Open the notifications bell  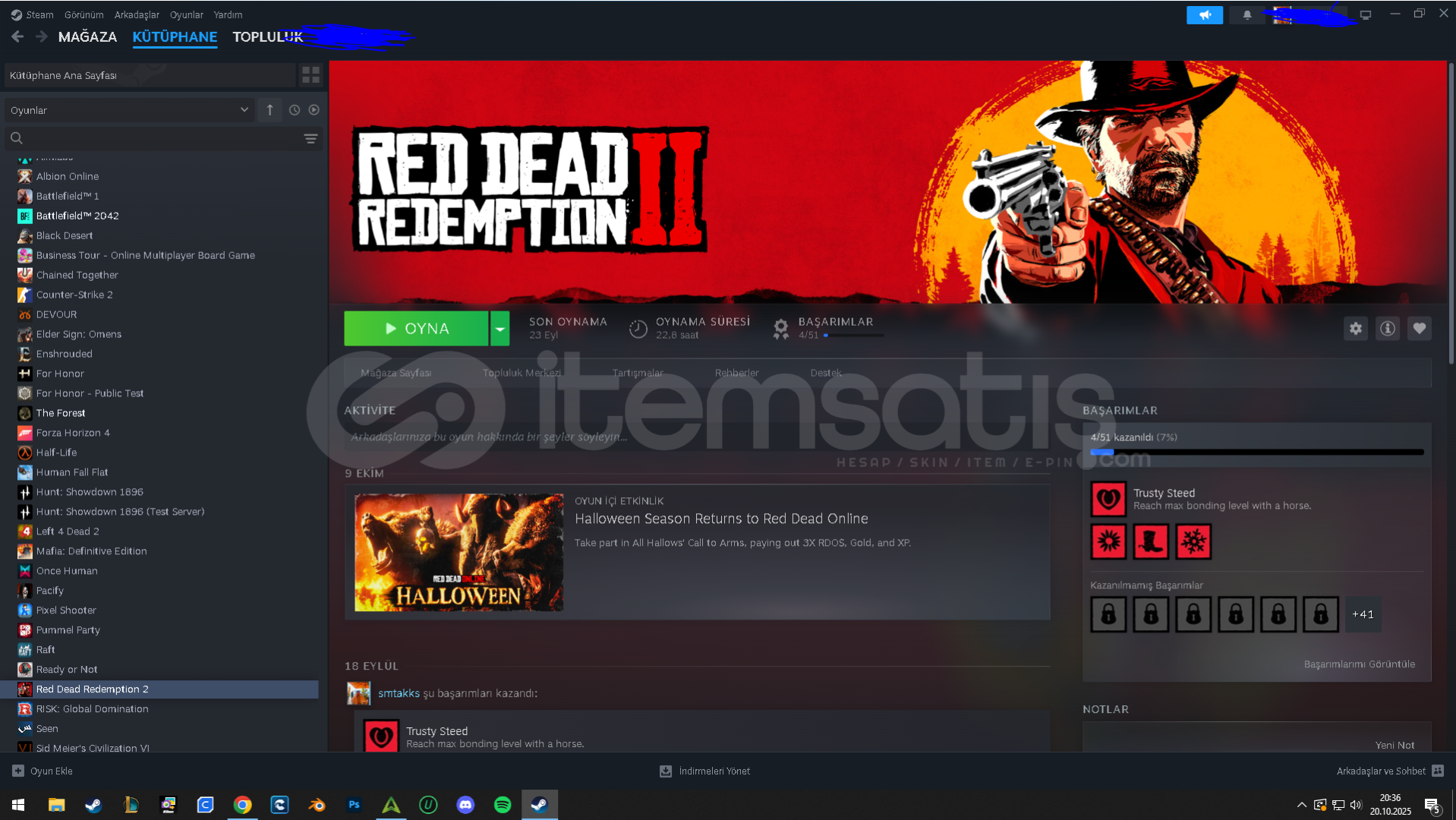tap(1246, 14)
